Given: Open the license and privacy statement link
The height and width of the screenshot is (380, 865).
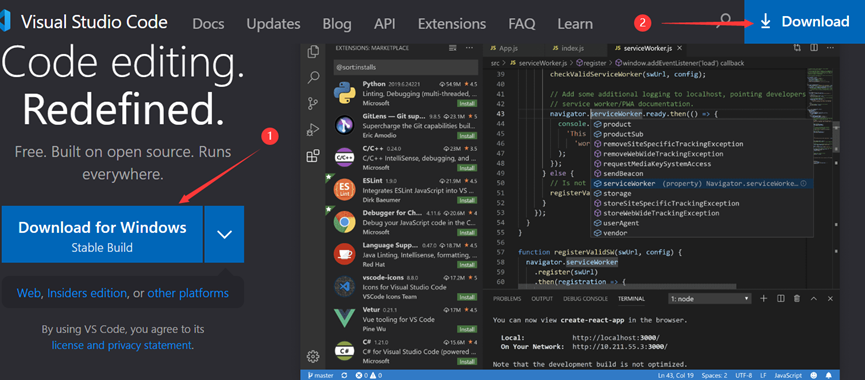Looking at the screenshot, I should click(121, 345).
